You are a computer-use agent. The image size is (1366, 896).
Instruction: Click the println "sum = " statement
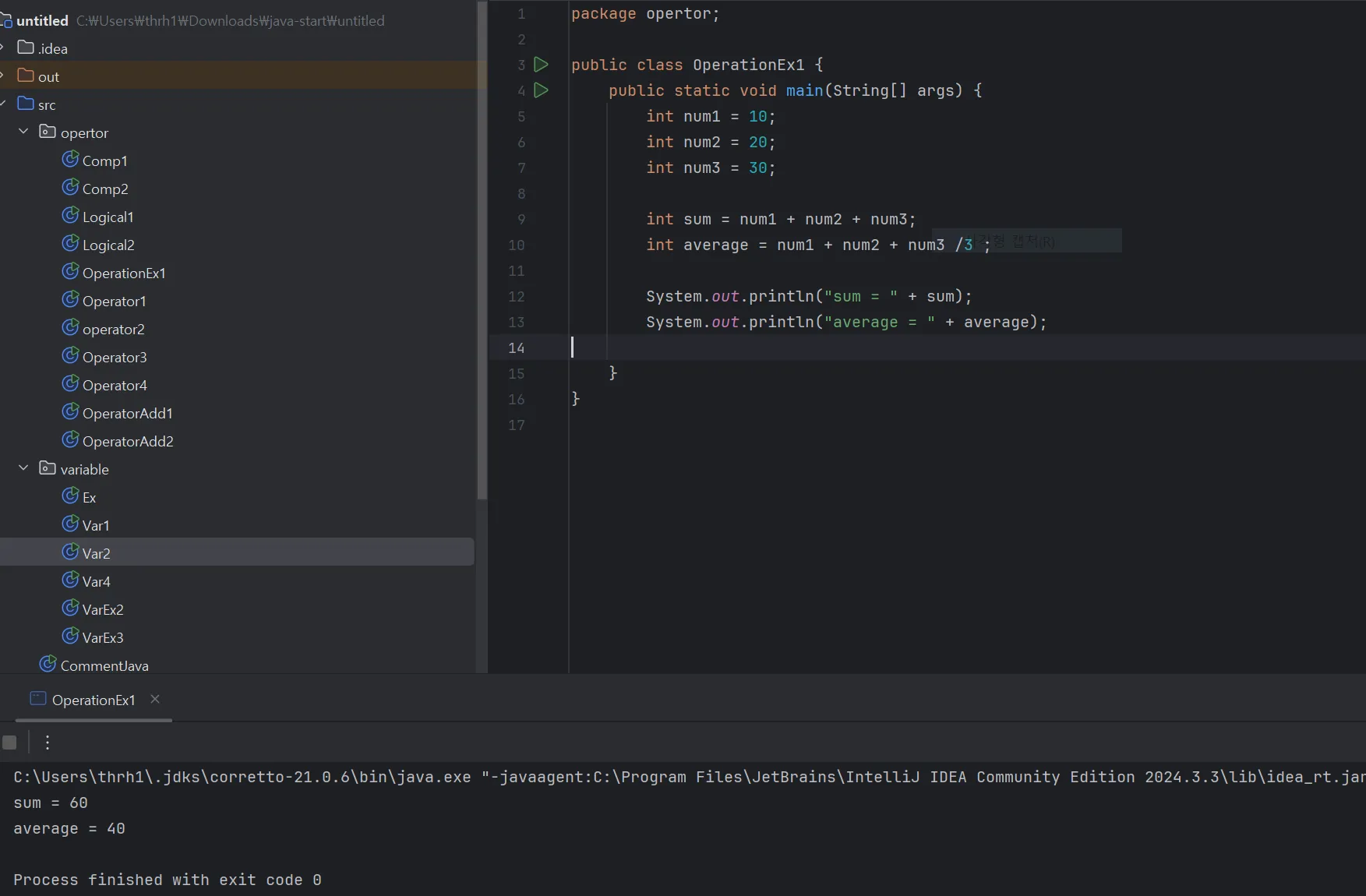[x=809, y=297]
